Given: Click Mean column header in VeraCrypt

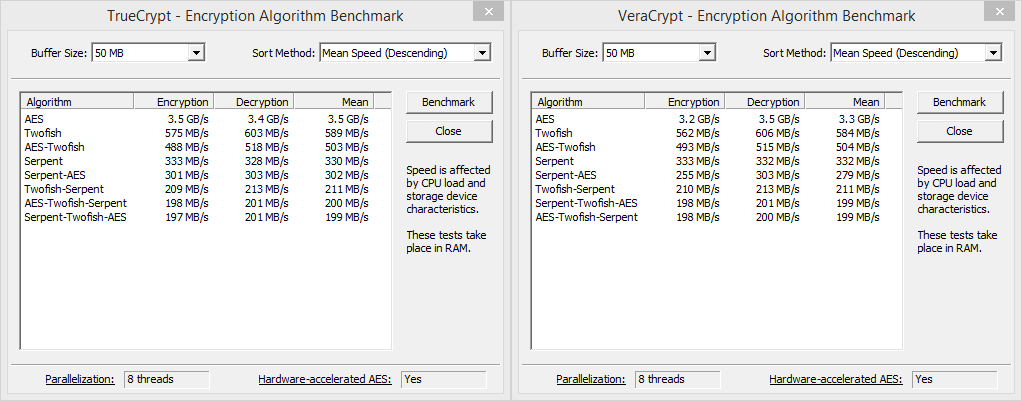Looking at the screenshot, I should tap(844, 102).
